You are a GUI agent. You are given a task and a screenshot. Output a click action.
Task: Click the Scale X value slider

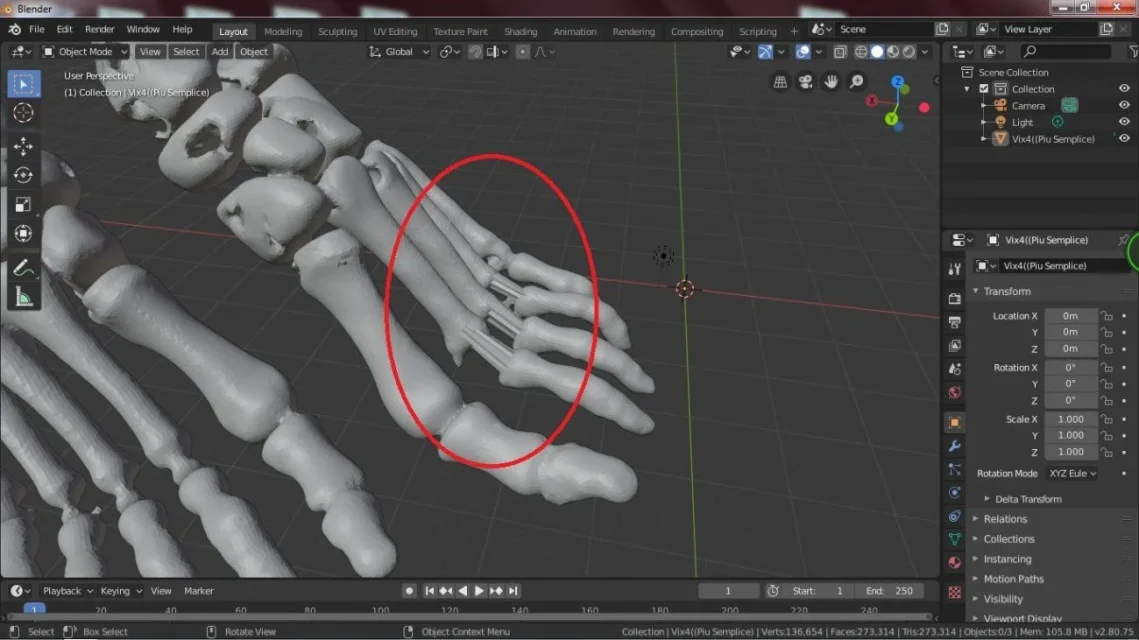tap(1071, 419)
